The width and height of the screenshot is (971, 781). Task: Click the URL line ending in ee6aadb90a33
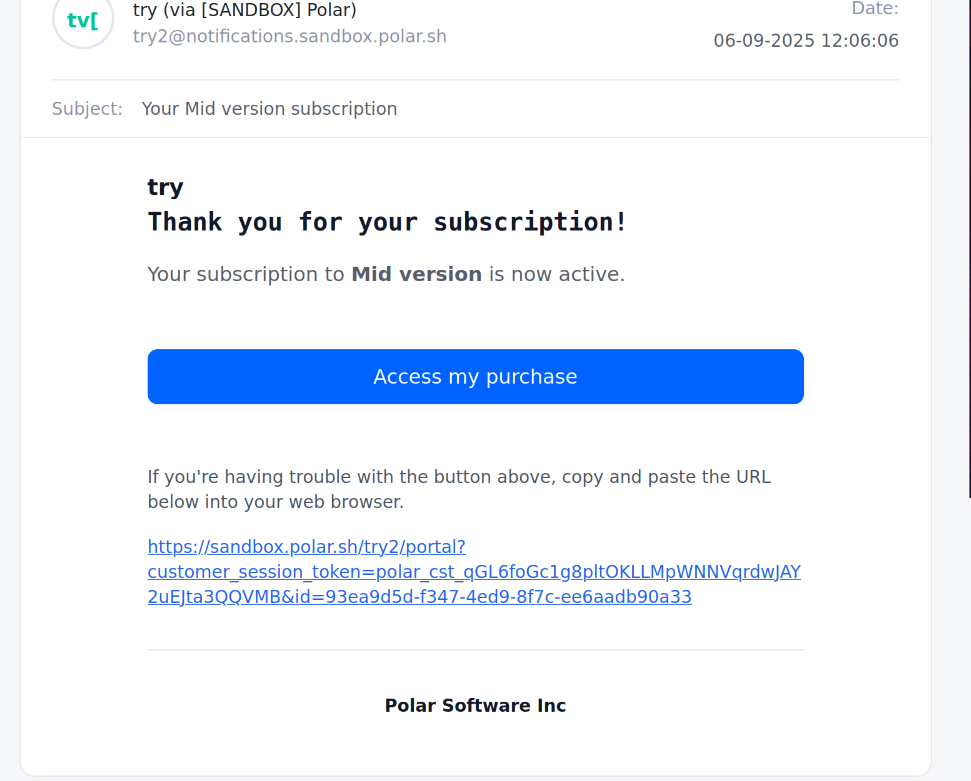click(x=419, y=597)
